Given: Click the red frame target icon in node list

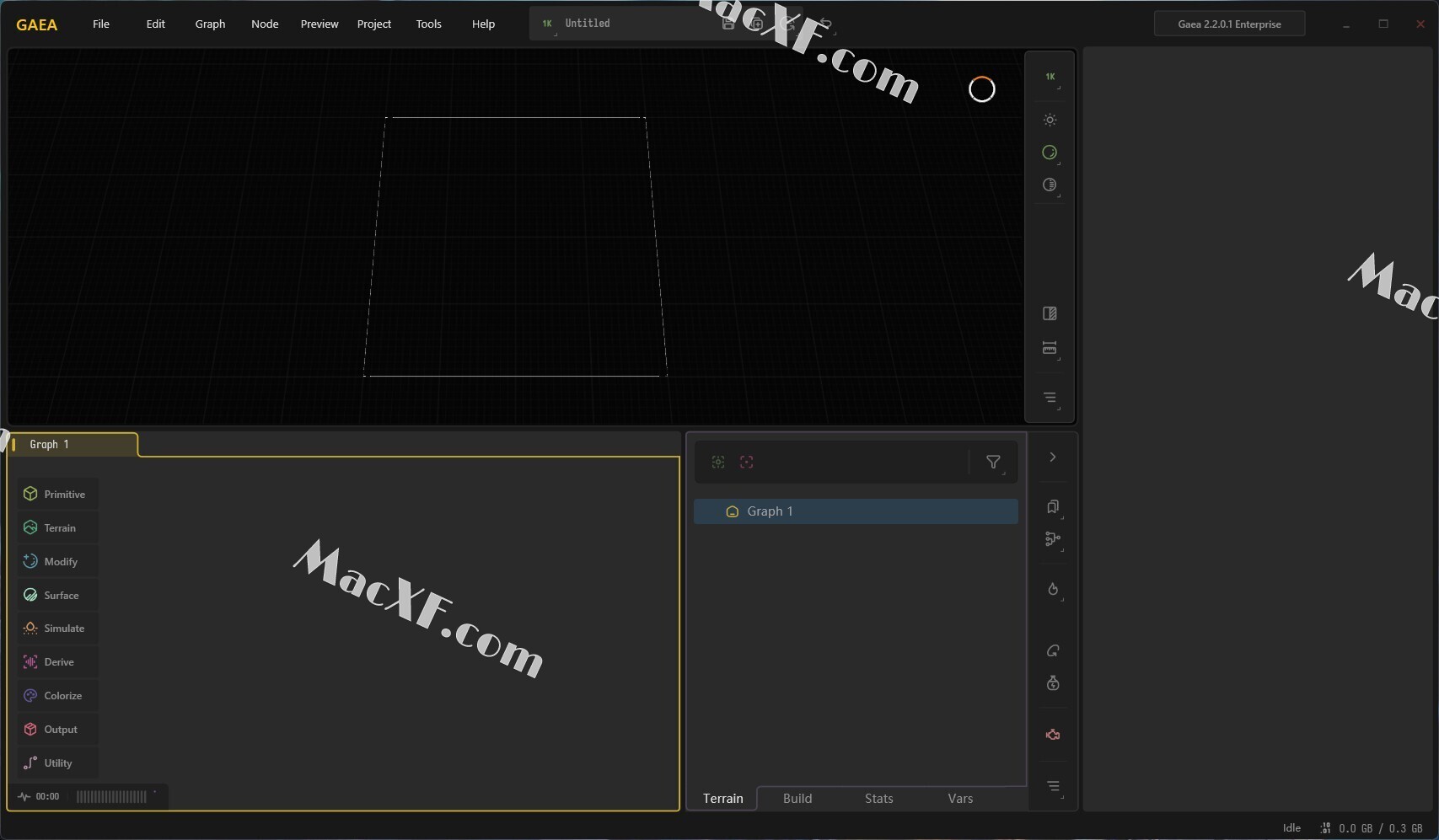Looking at the screenshot, I should (x=747, y=462).
